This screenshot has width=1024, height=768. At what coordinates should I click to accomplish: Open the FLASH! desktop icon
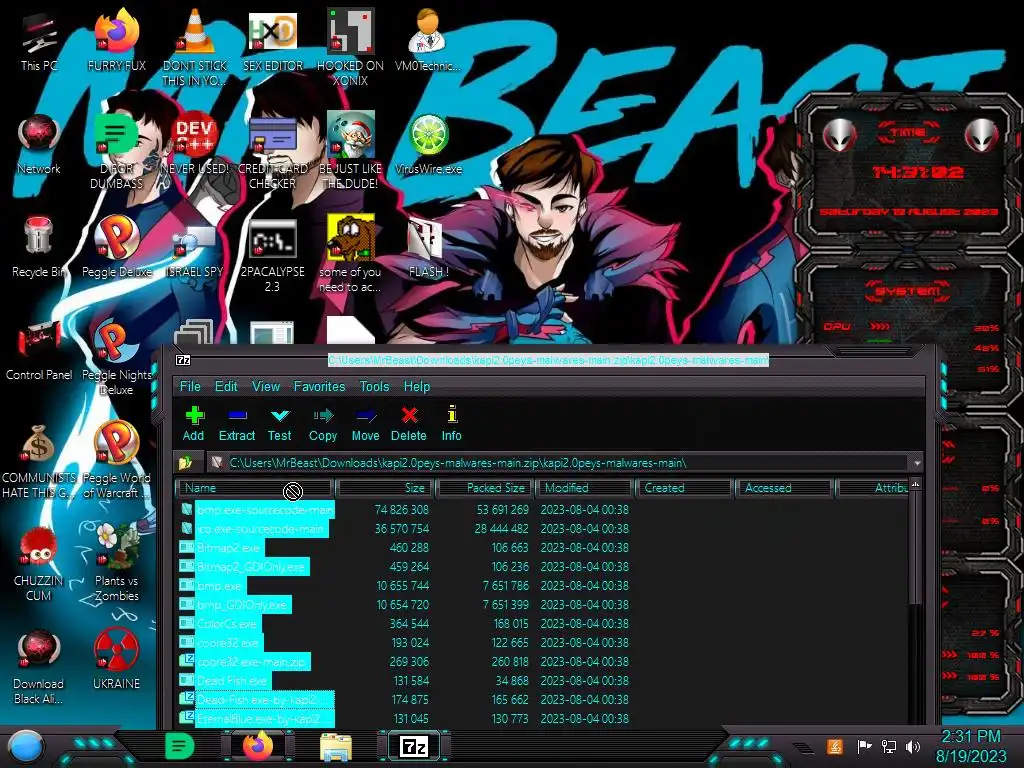coord(428,247)
